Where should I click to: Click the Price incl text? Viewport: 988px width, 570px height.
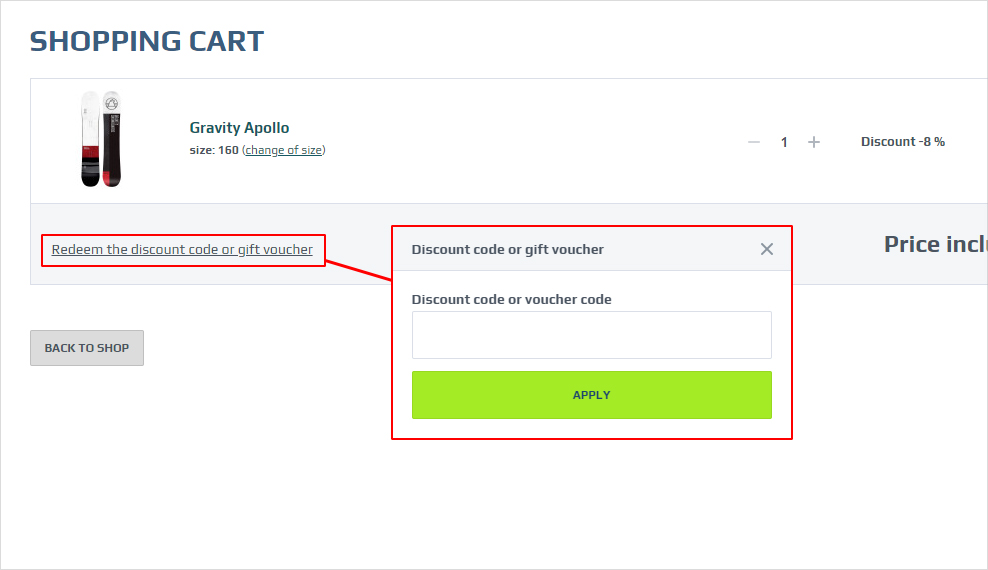coord(936,244)
